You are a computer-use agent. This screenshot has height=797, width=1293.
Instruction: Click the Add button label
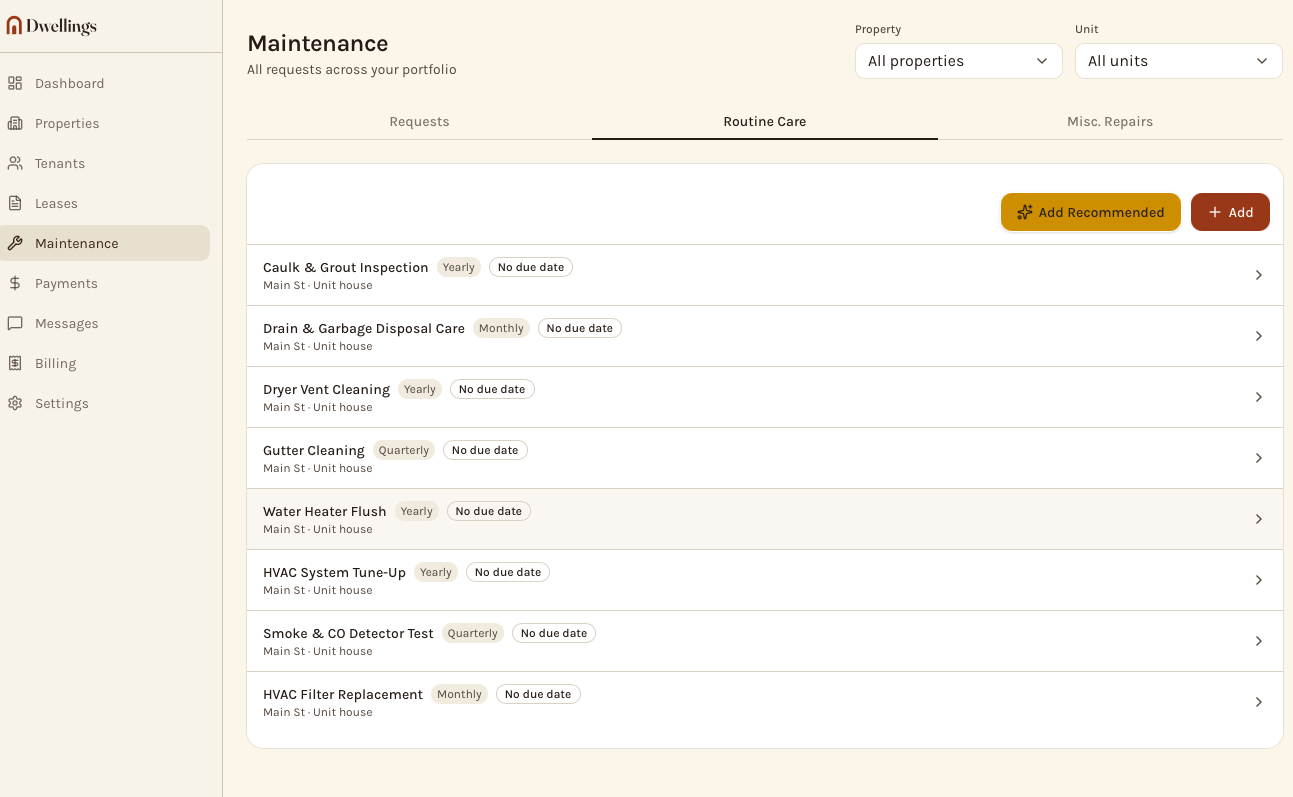coord(1241,212)
